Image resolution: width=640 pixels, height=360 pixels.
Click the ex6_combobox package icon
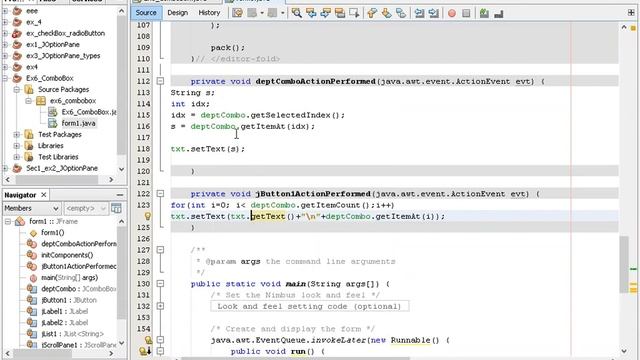(x=41, y=100)
